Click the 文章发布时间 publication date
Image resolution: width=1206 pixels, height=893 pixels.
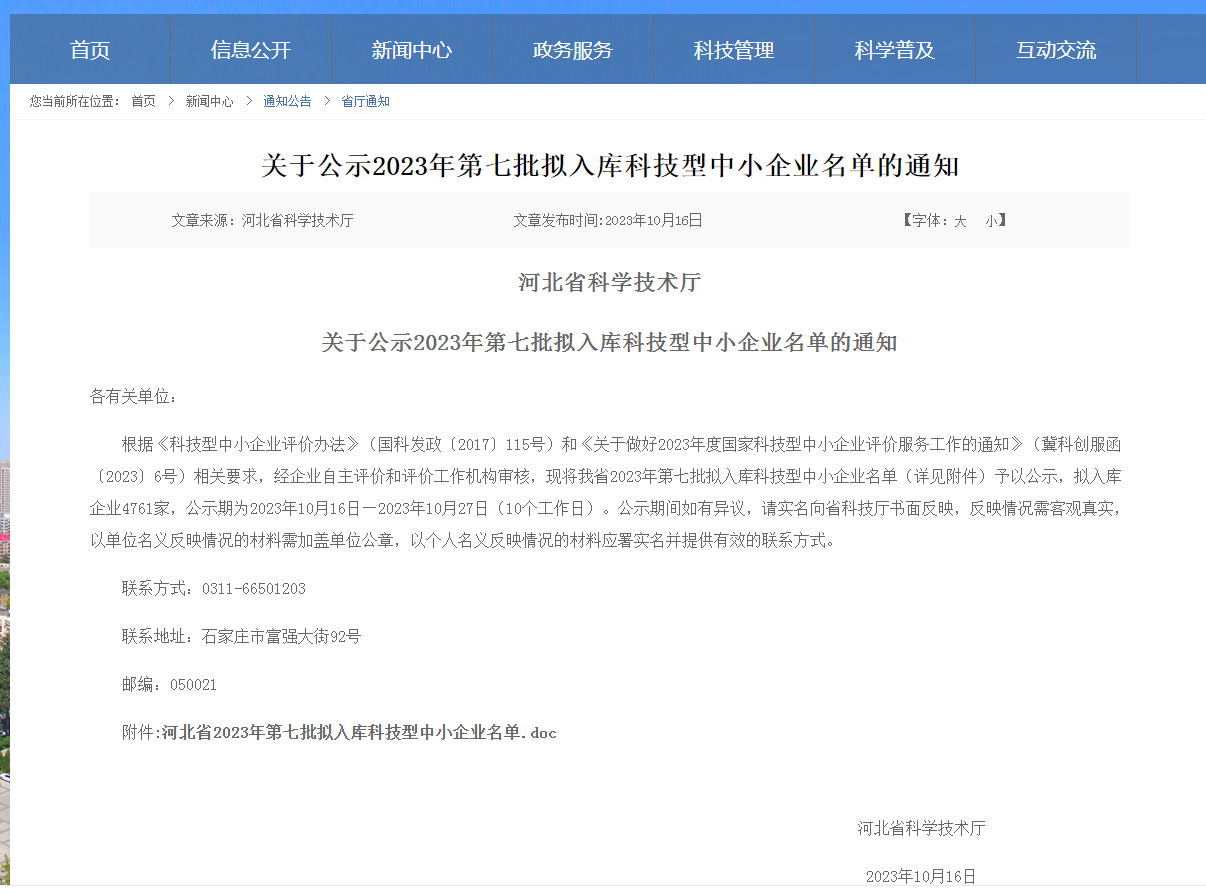[x=608, y=221]
